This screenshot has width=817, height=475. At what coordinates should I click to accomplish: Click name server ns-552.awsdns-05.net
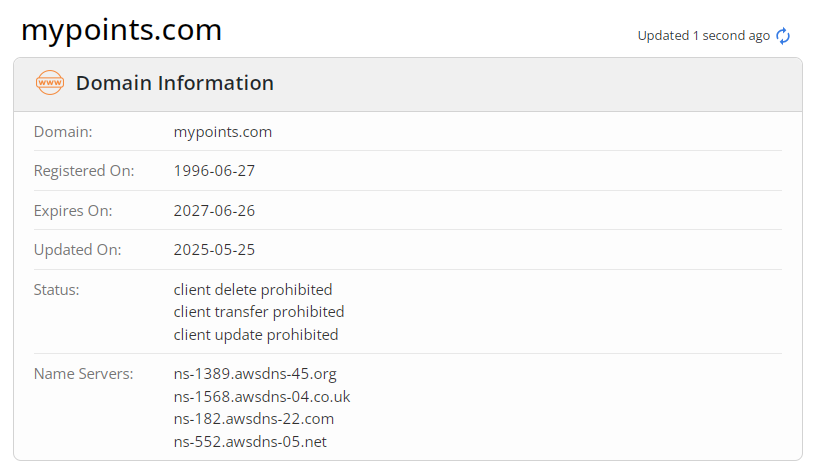[250, 441]
